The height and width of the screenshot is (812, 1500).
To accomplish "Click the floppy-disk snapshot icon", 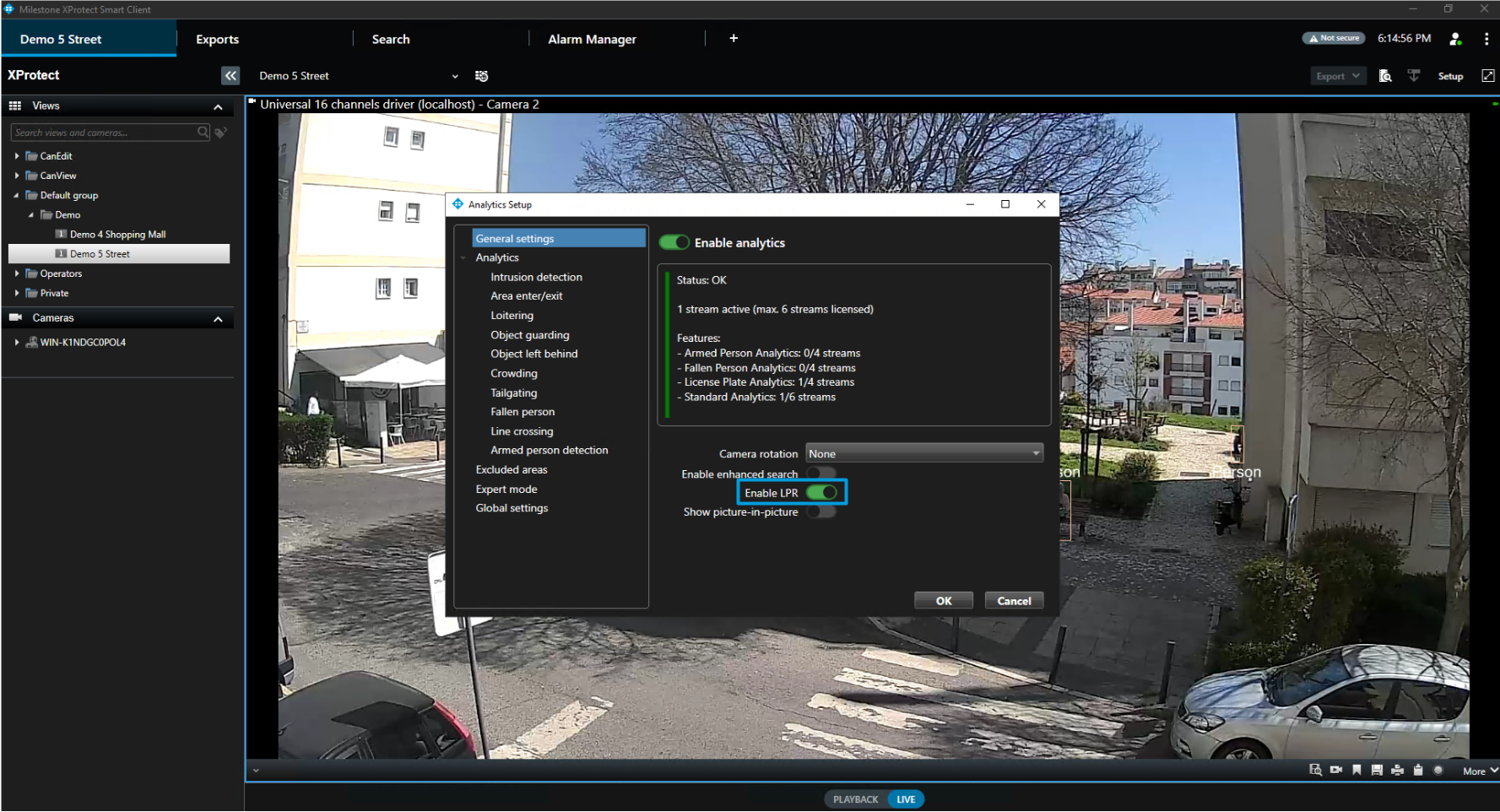I will pyautogui.click(x=1377, y=770).
